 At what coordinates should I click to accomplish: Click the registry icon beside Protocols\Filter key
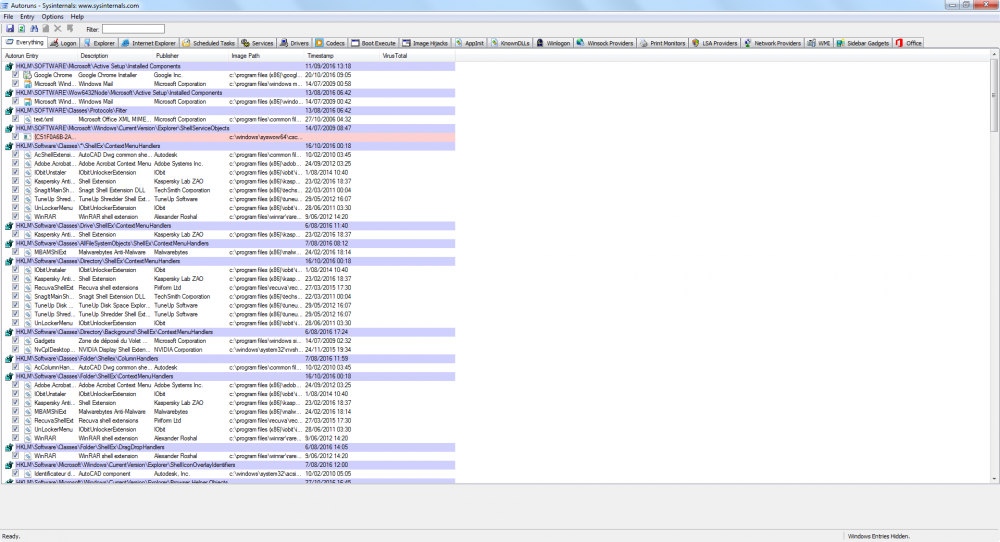tap(9, 110)
